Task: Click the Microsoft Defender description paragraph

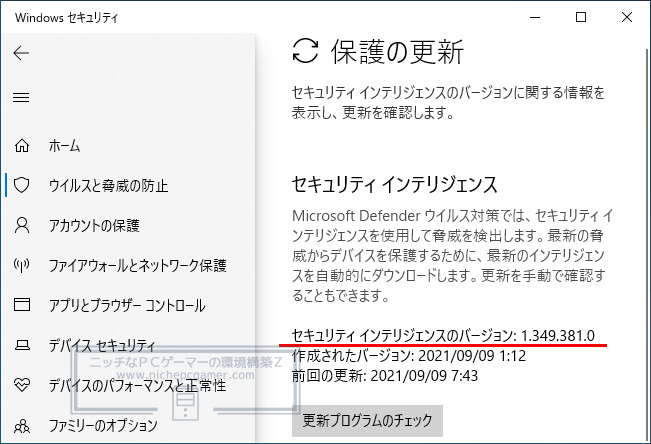Action: (x=453, y=255)
